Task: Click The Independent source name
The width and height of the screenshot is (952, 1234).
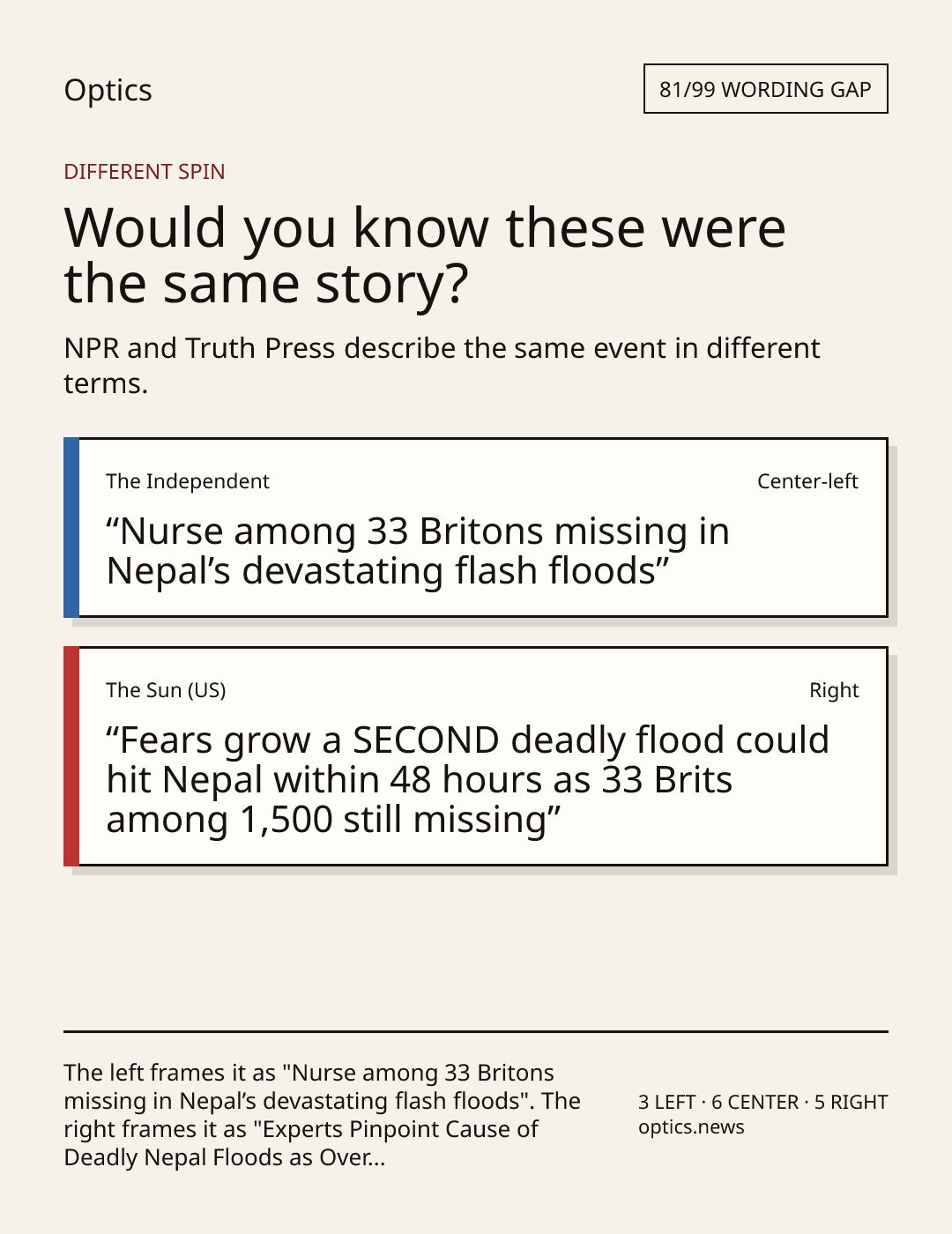Action: pyautogui.click(x=188, y=481)
